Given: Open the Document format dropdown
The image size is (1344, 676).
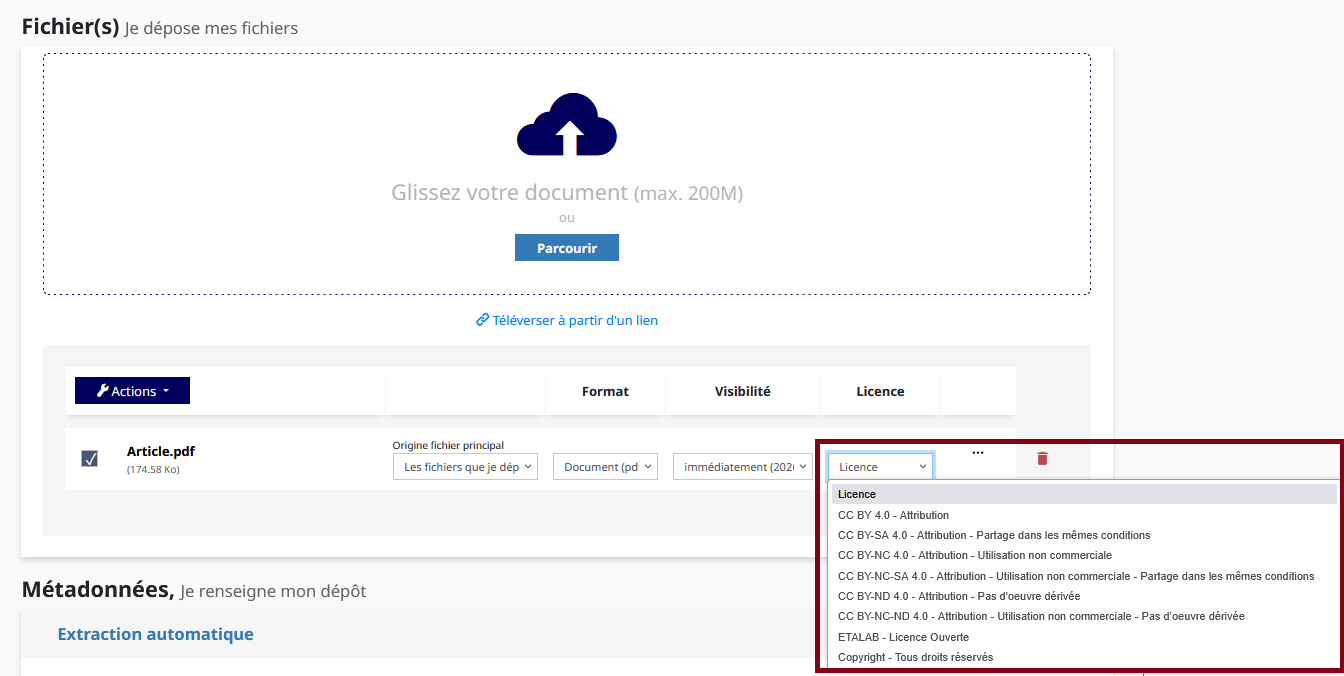Looking at the screenshot, I should click(x=605, y=467).
